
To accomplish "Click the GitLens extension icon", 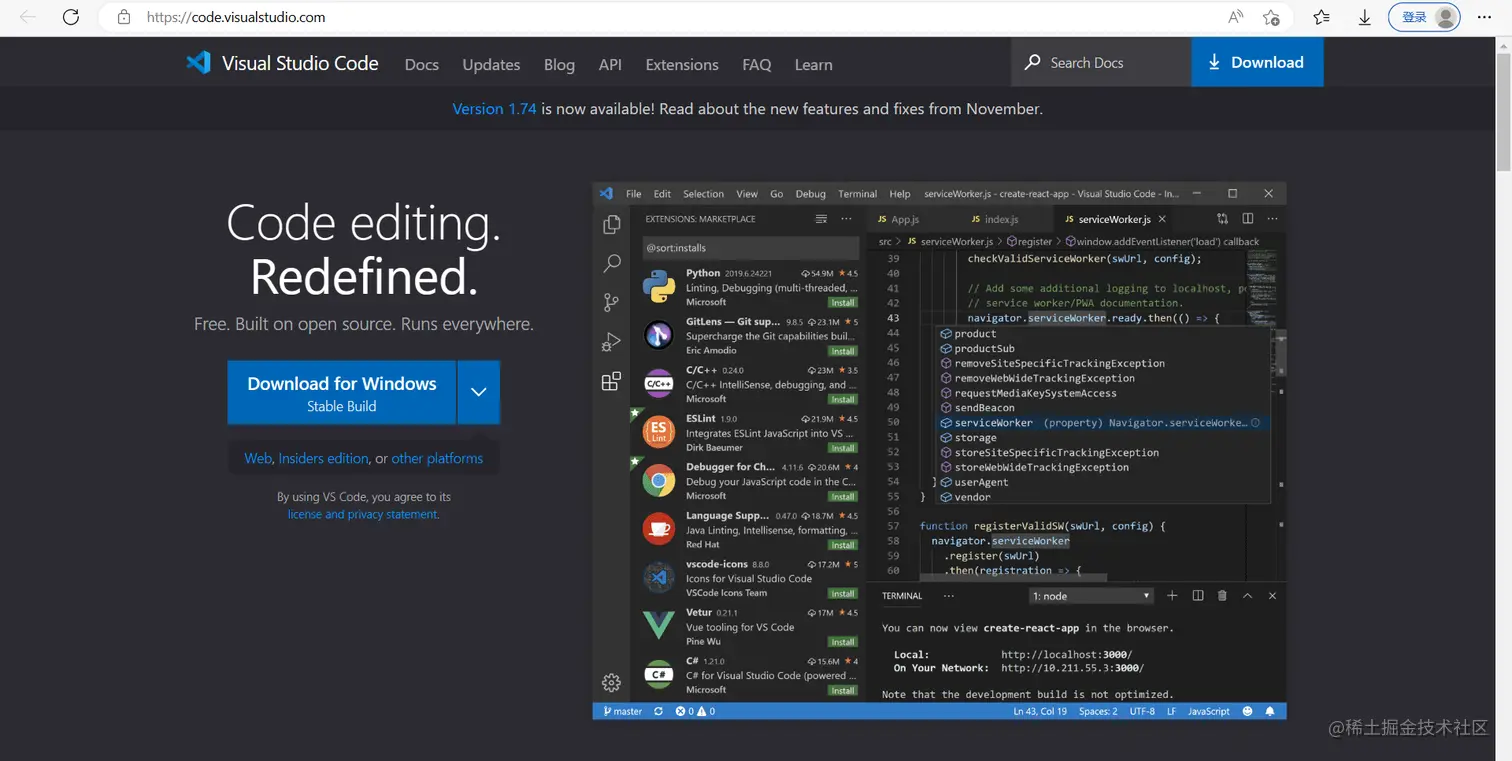I will coord(658,335).
